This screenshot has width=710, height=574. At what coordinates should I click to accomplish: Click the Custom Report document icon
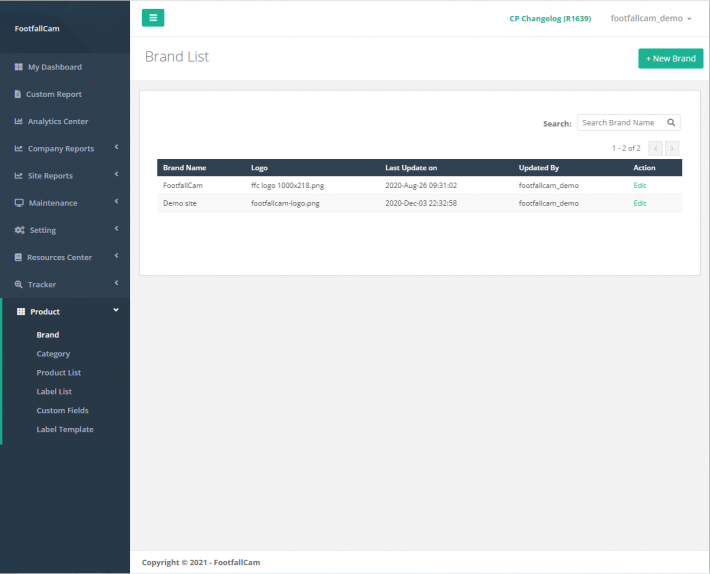click(x=18, y=94)
